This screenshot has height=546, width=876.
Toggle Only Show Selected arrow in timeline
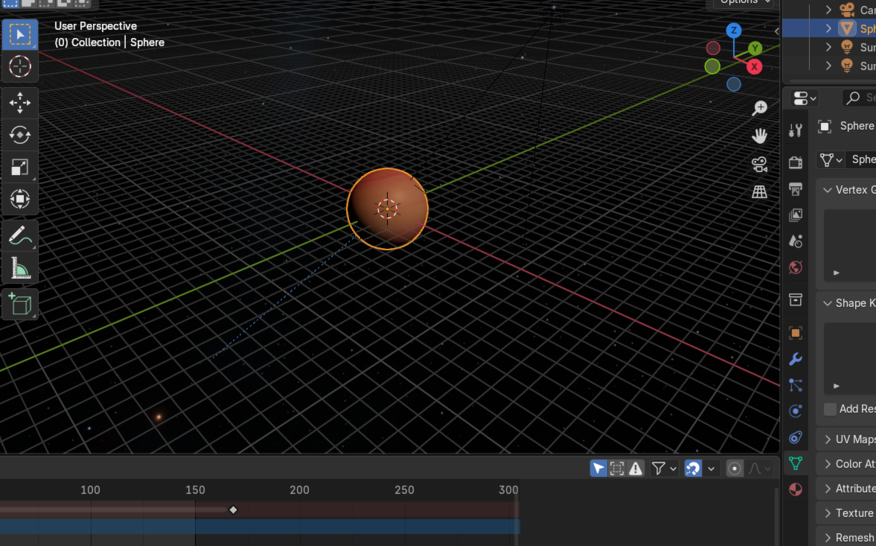pos(598,468)
